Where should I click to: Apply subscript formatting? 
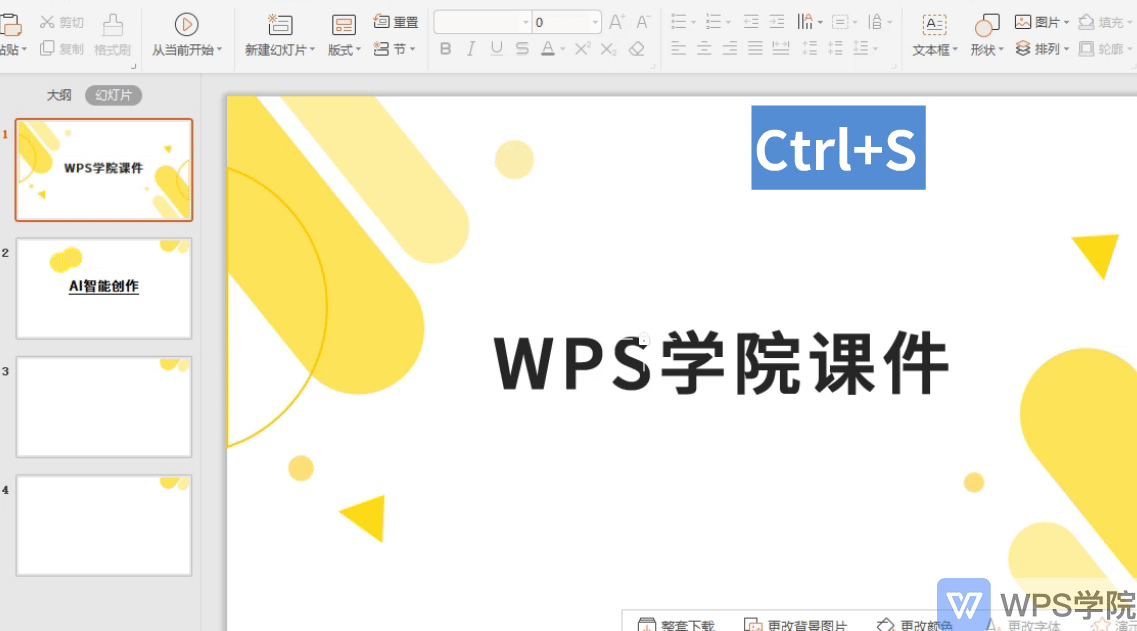click(608, 49)
